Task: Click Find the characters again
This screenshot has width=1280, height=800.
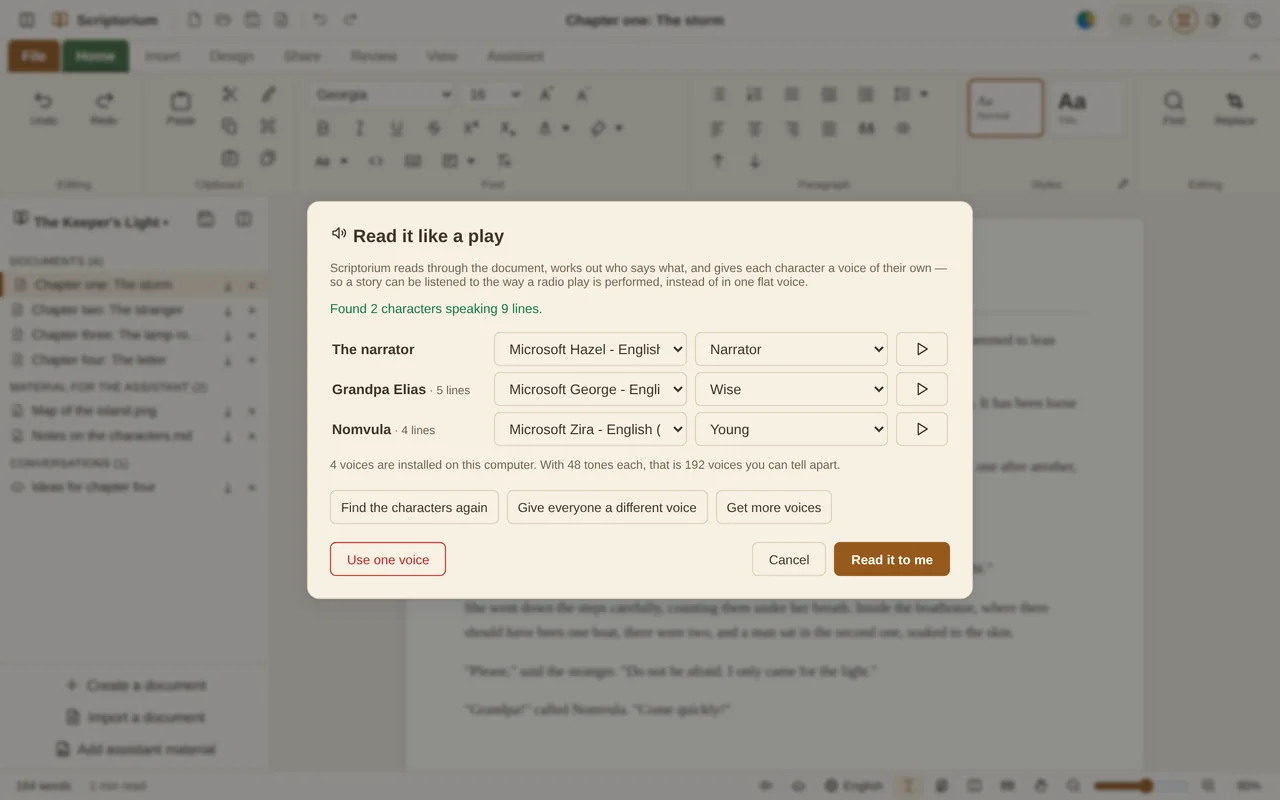Action: tap(414, 507)
